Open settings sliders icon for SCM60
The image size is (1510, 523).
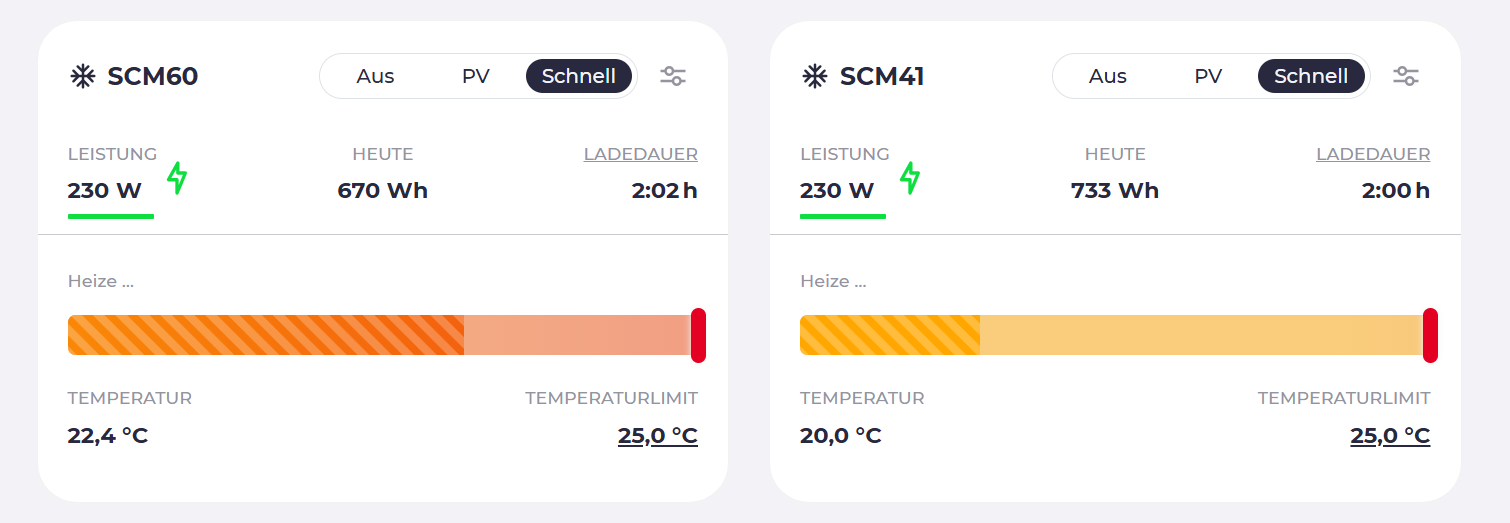pyautogui.click(x=673, y=76)
